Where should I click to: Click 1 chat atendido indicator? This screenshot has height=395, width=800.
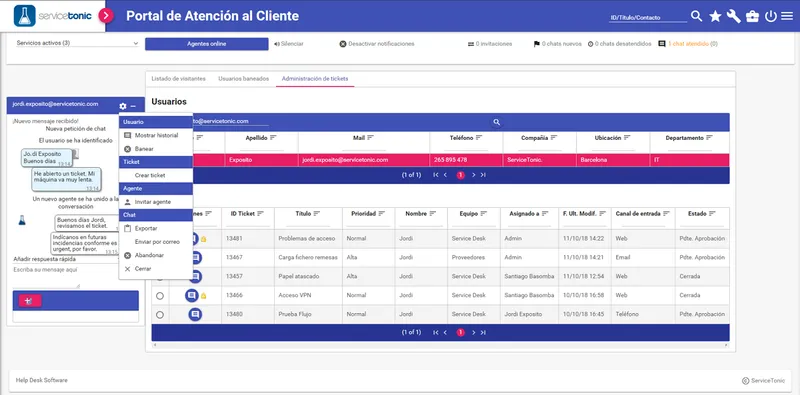point(688,44)
